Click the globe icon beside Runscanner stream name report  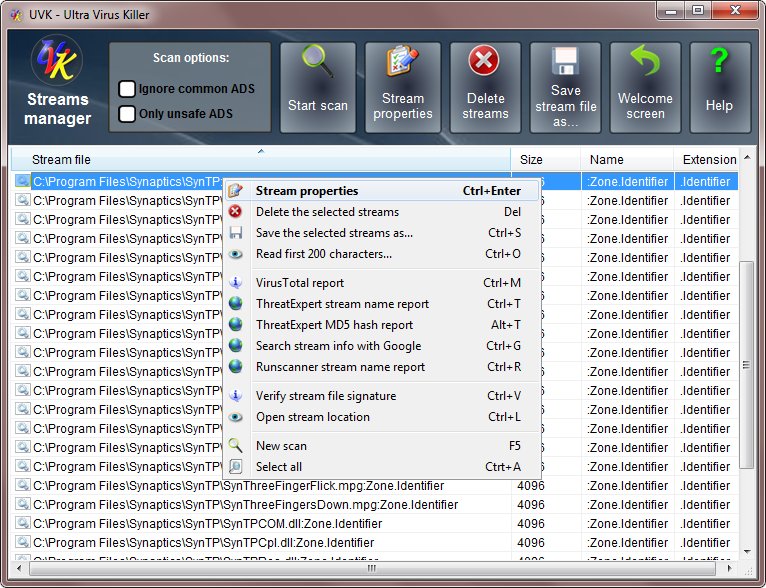click(235, 366)
